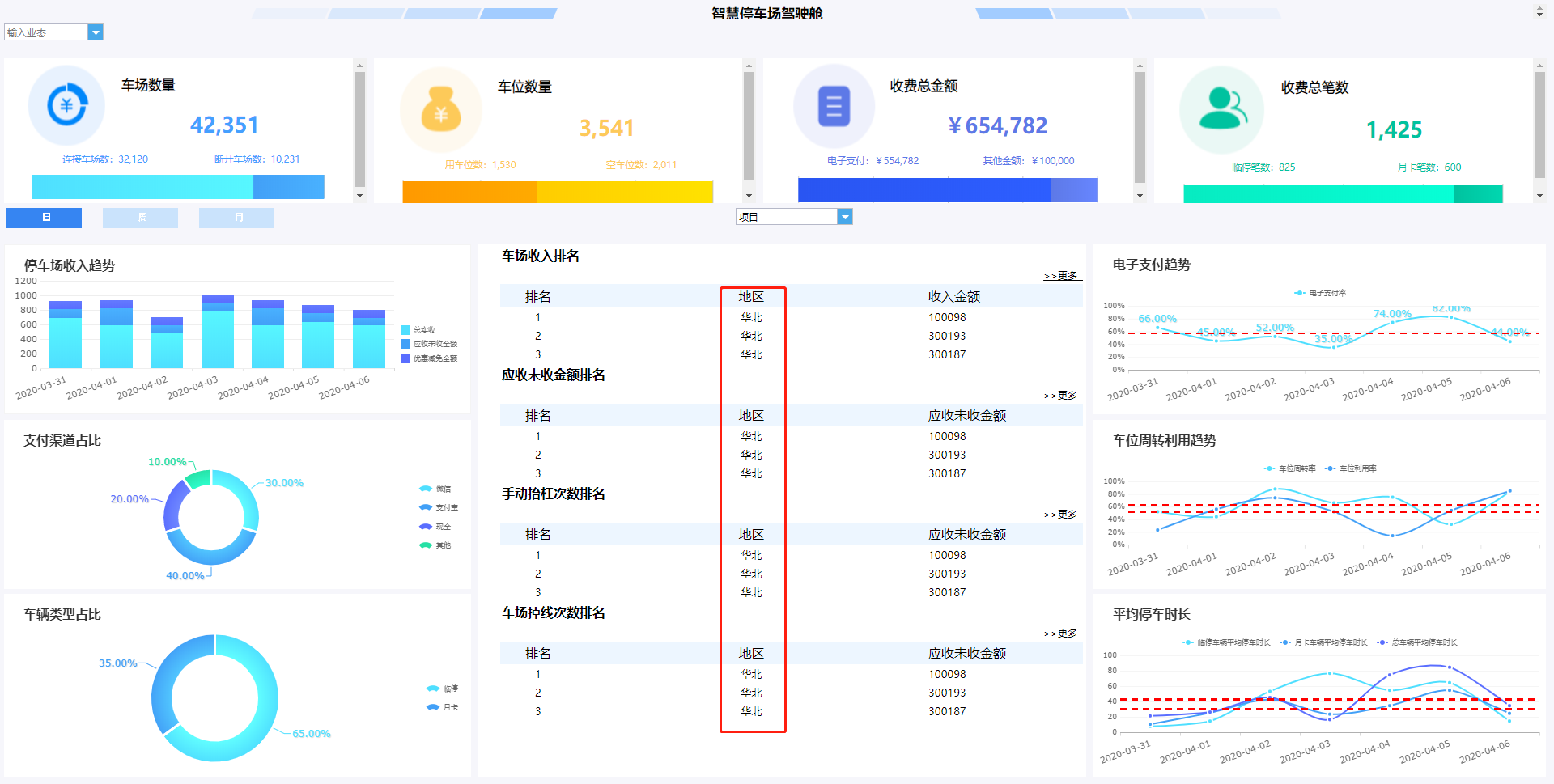Screen dimensions: 1554x784
Task: Click 收入金额 column header
Action: [954, 297]
